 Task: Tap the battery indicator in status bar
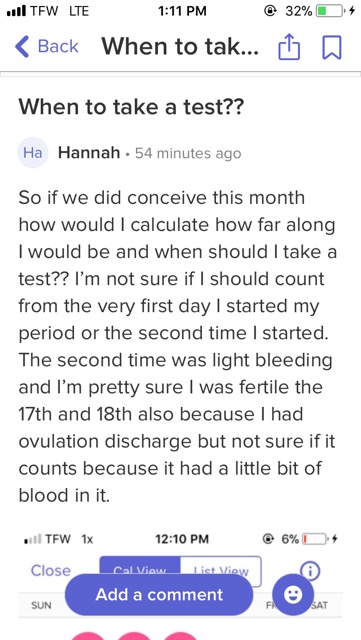pos(329,11)
